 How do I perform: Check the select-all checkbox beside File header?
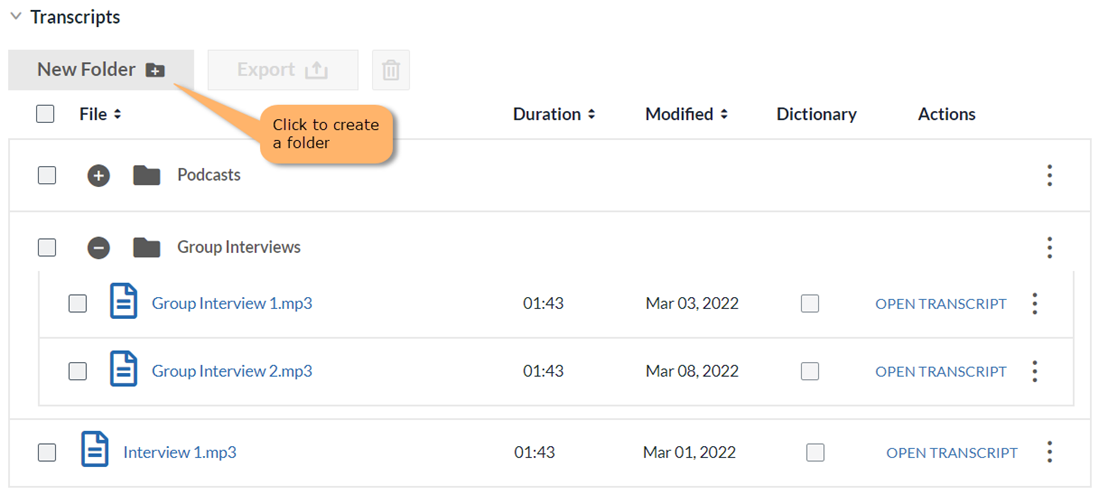[x=45, y=114]
